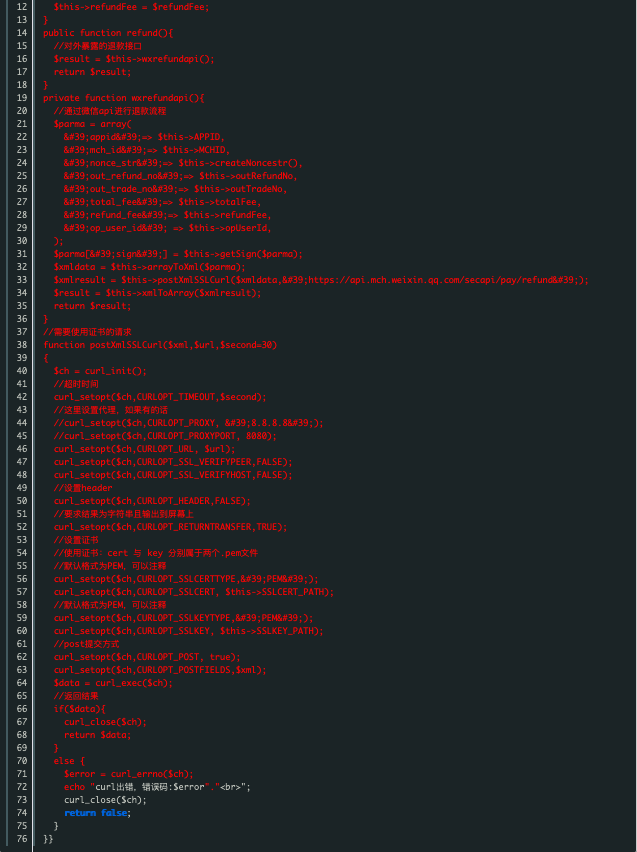Click the CURLOPT_SSL_VERIFYPEER line
Screen dimensions: 637x852
click(x=173, y=462)
